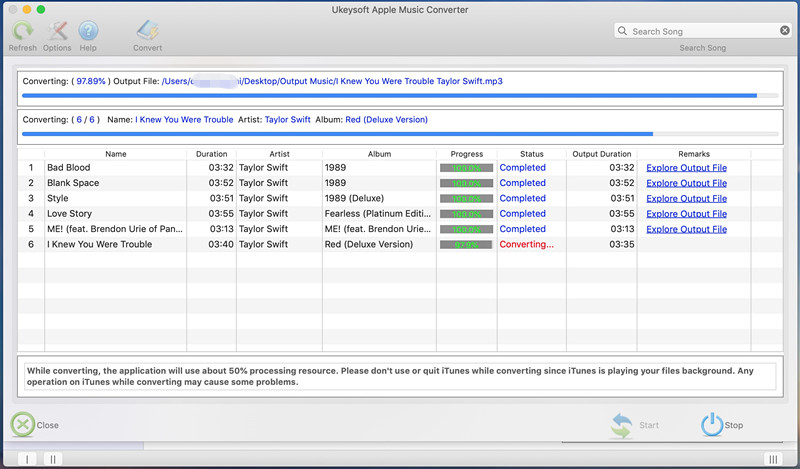
Task: Sort by the Duration column header
Action: click(x=211, y=154)
